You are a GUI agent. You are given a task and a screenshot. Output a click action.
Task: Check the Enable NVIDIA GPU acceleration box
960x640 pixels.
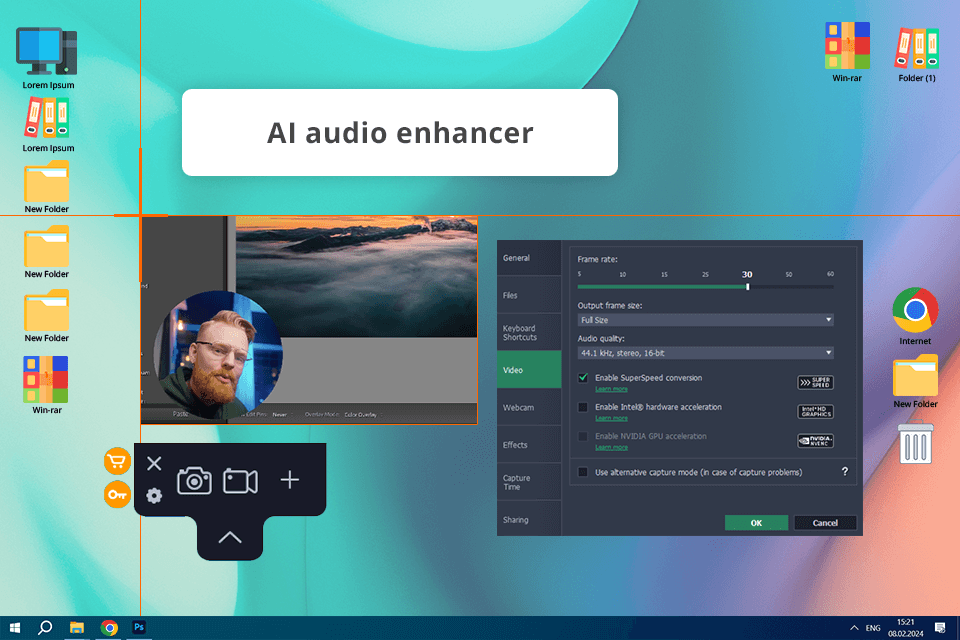coord(583,437)
